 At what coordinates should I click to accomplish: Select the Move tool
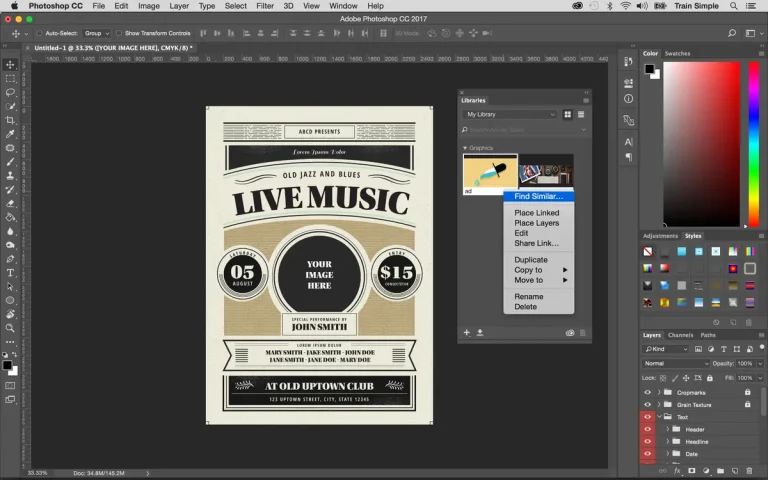pyautogui.click(x=10, y=64)
